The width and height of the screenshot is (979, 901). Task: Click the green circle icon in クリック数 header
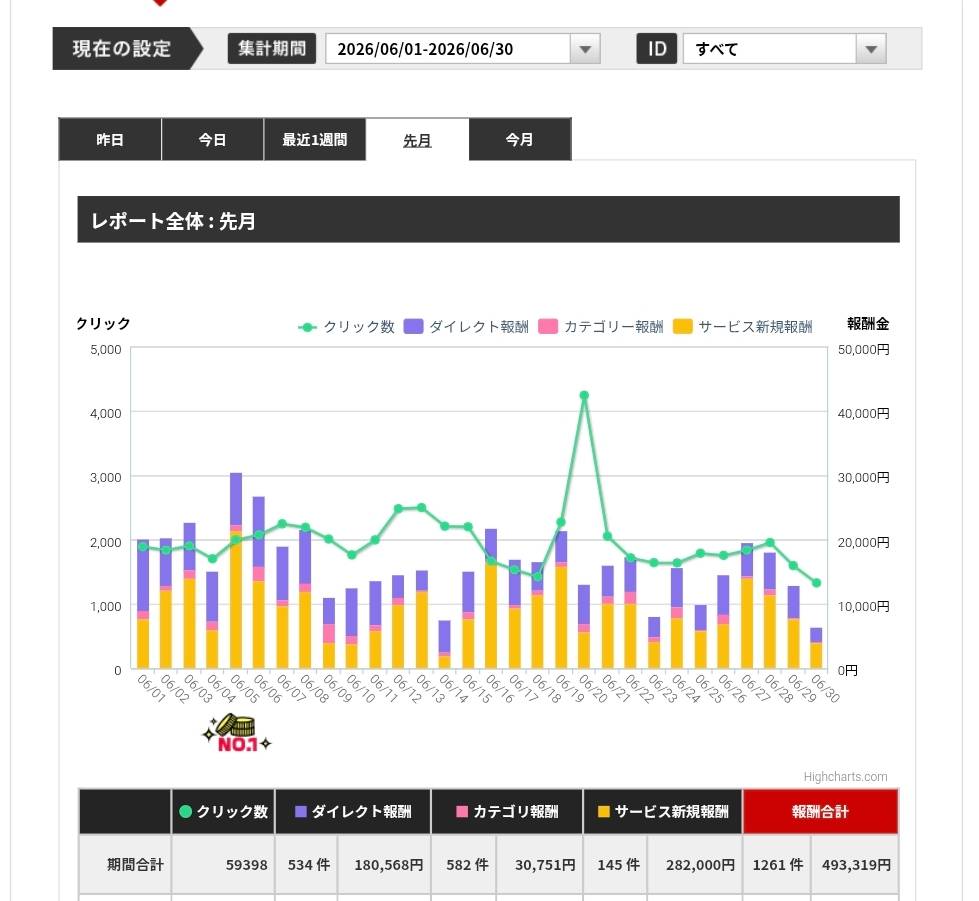[185, 811]
